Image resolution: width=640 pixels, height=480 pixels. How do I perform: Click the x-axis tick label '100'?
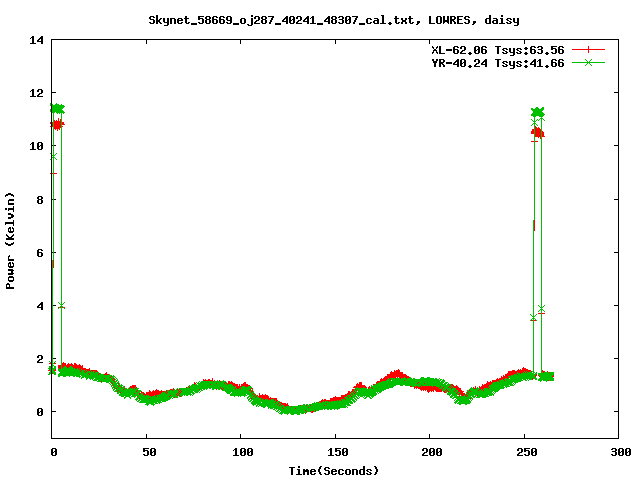tap(243, 452)
